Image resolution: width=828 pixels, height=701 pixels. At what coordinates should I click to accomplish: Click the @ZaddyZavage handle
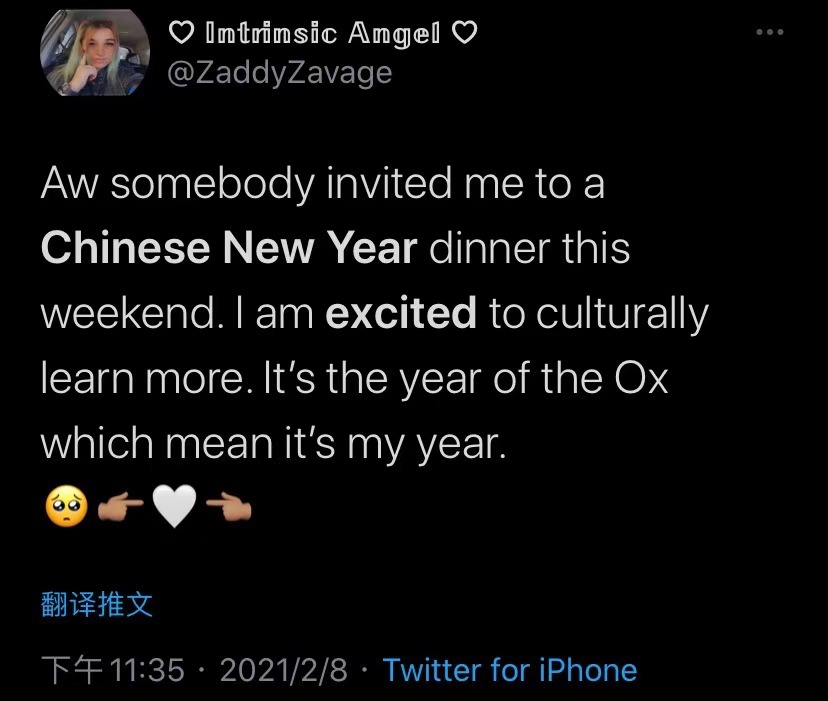click(279, 72)
